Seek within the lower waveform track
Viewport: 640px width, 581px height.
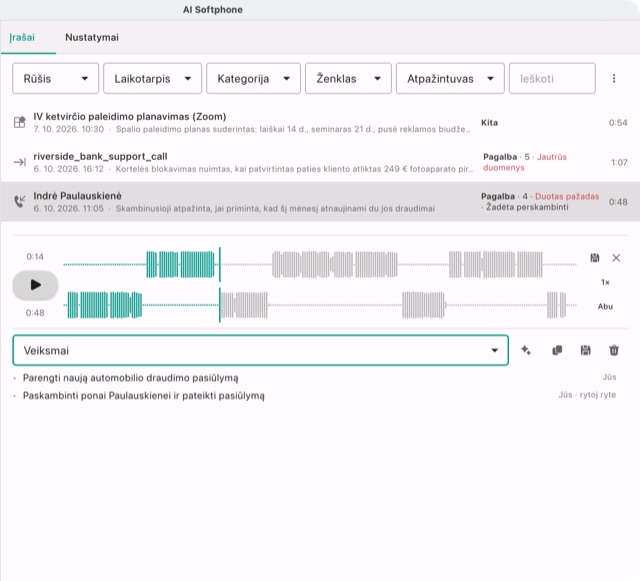click(320, 305)
